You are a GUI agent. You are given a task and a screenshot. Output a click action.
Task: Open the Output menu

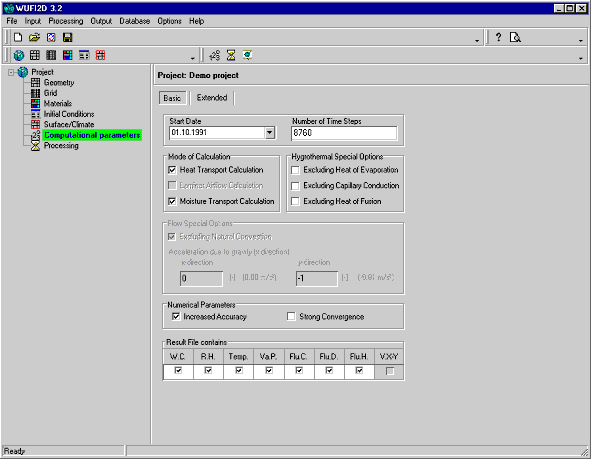pyautogui.click(x=101, y=21)
